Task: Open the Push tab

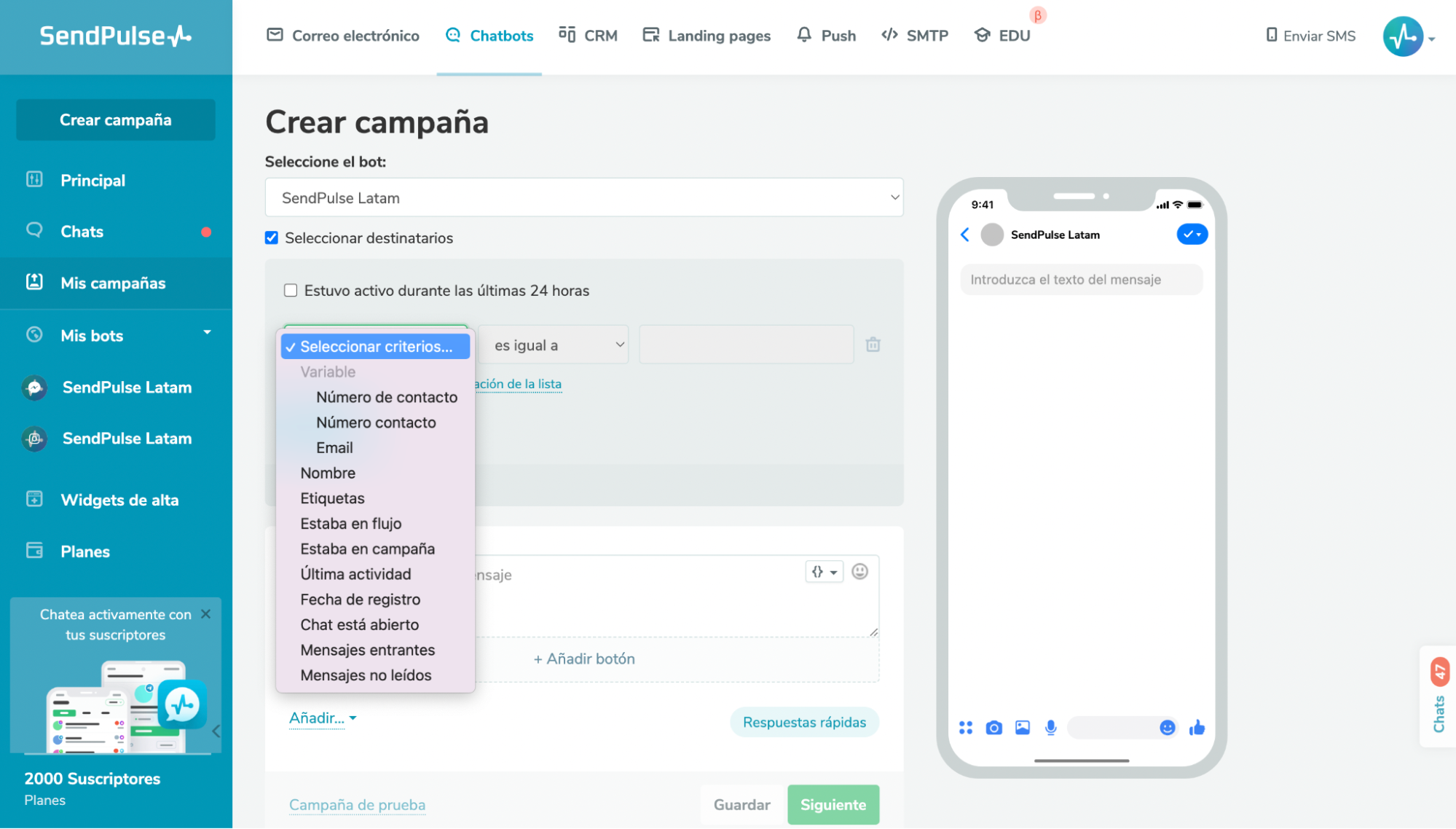Action: click(826, 36)
